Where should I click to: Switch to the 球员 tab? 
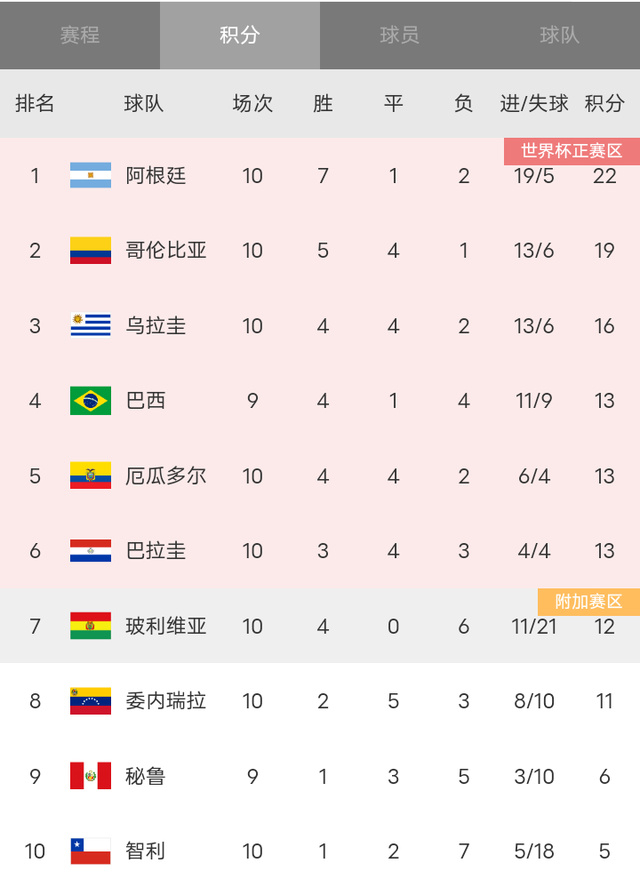click(x=399, y=33)
